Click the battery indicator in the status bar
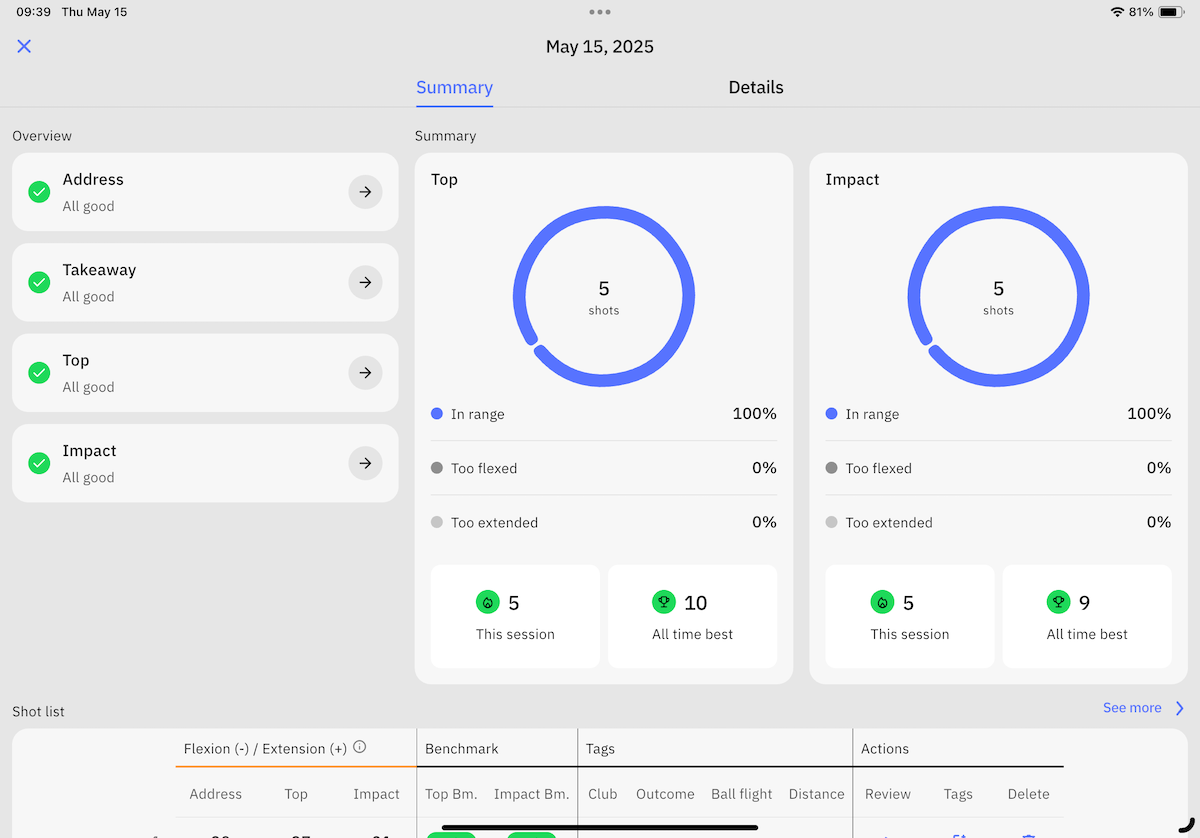Screen dimensions: 1200x838 coord(1170,12)
